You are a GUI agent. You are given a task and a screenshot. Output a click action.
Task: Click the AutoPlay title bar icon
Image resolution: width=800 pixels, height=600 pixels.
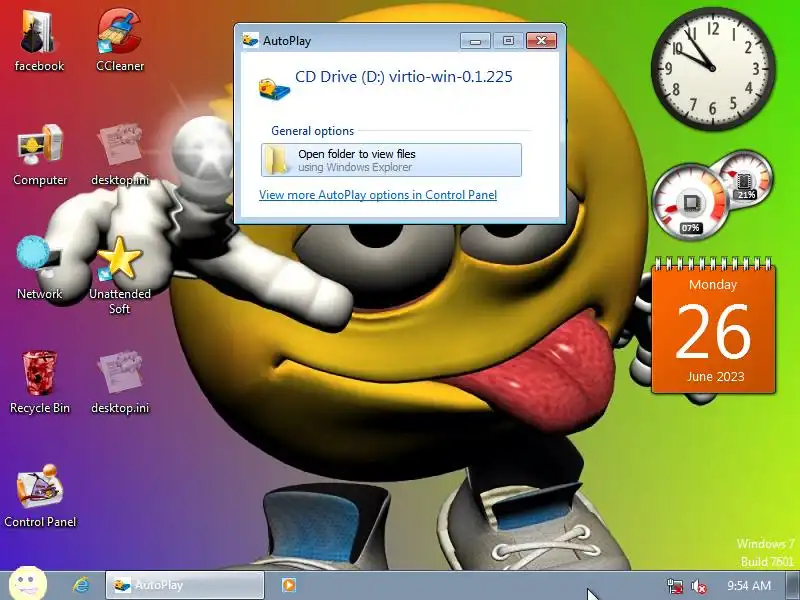tap(250, 40)
